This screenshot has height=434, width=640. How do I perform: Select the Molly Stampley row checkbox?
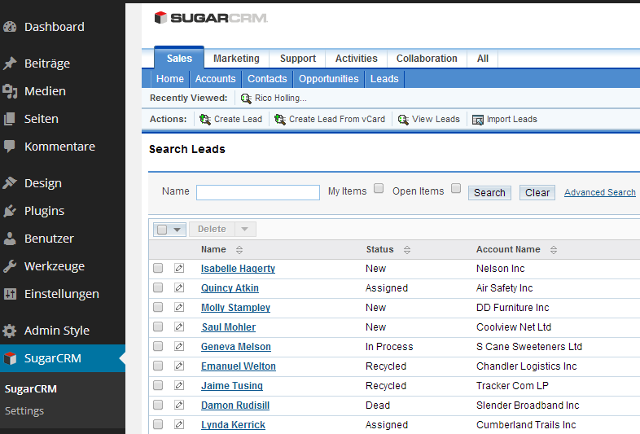pyautogui.click(x=158, y=307)
